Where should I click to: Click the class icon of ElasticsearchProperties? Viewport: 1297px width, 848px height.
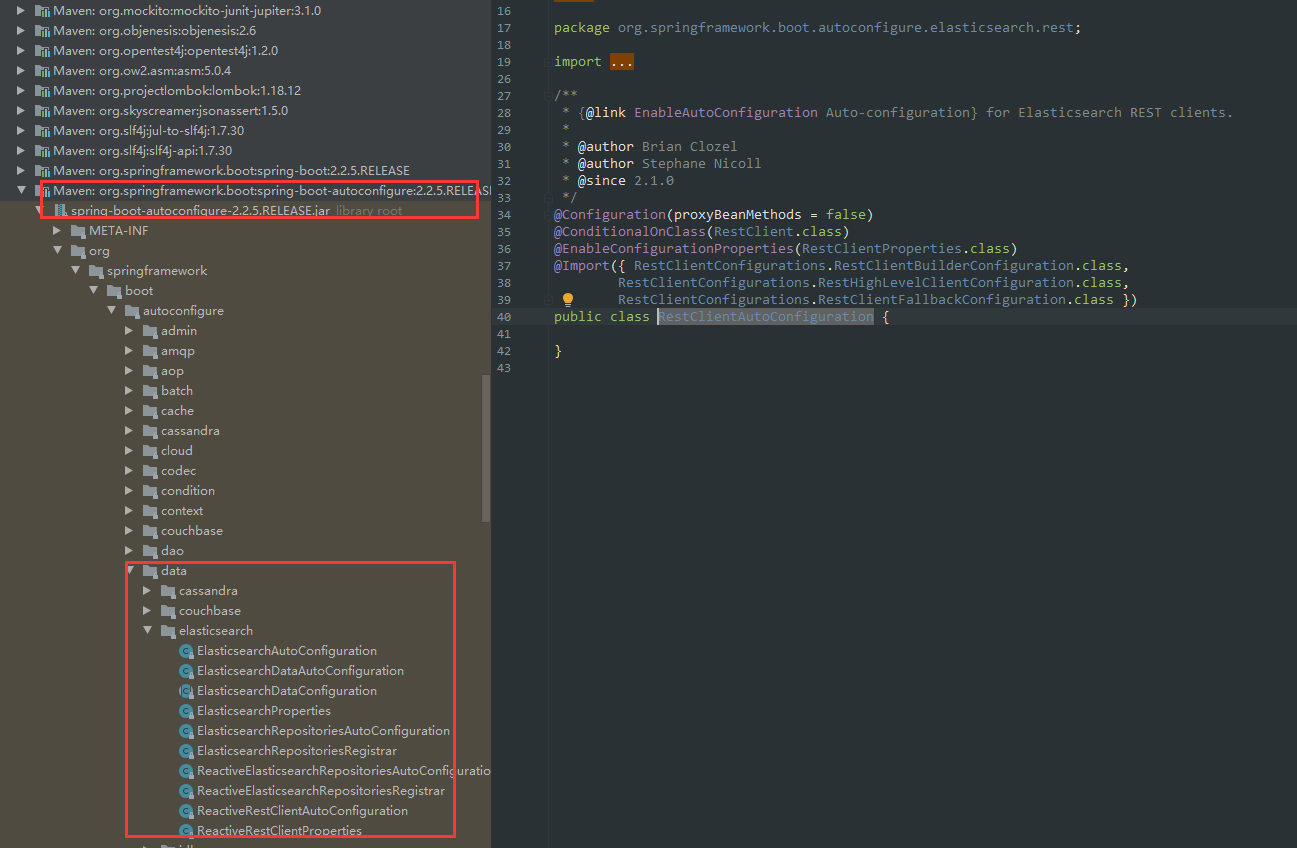pyautogui.click(x=186, y=711)
